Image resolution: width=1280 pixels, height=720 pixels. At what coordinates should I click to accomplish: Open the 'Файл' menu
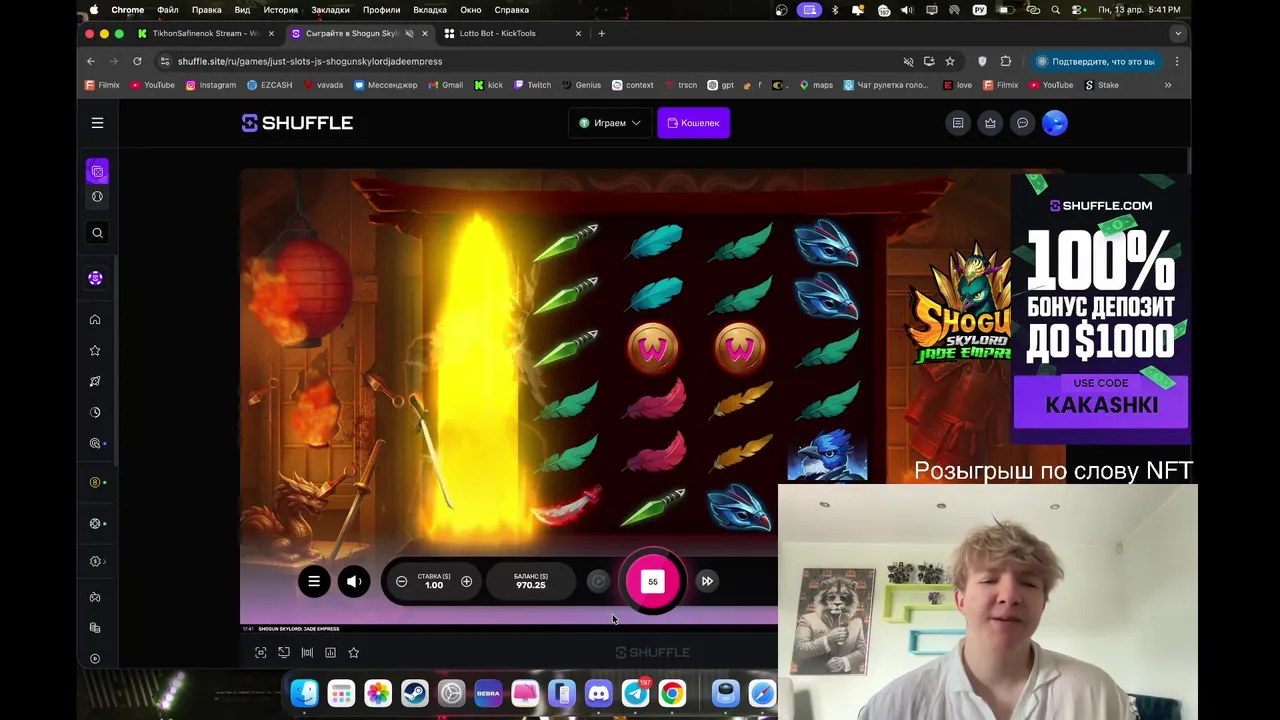167,10
